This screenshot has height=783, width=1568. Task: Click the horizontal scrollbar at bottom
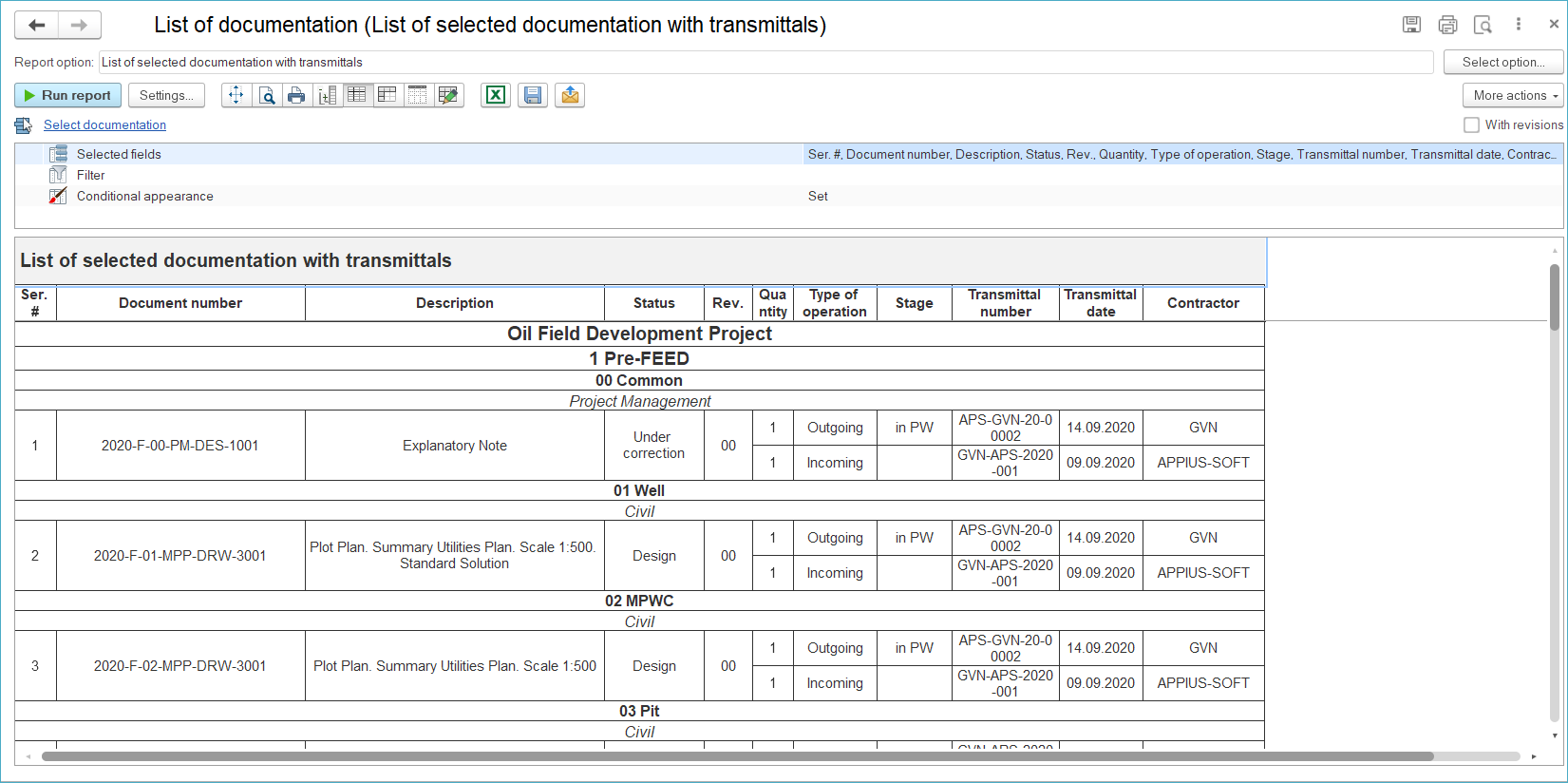[x=736, y=756]
